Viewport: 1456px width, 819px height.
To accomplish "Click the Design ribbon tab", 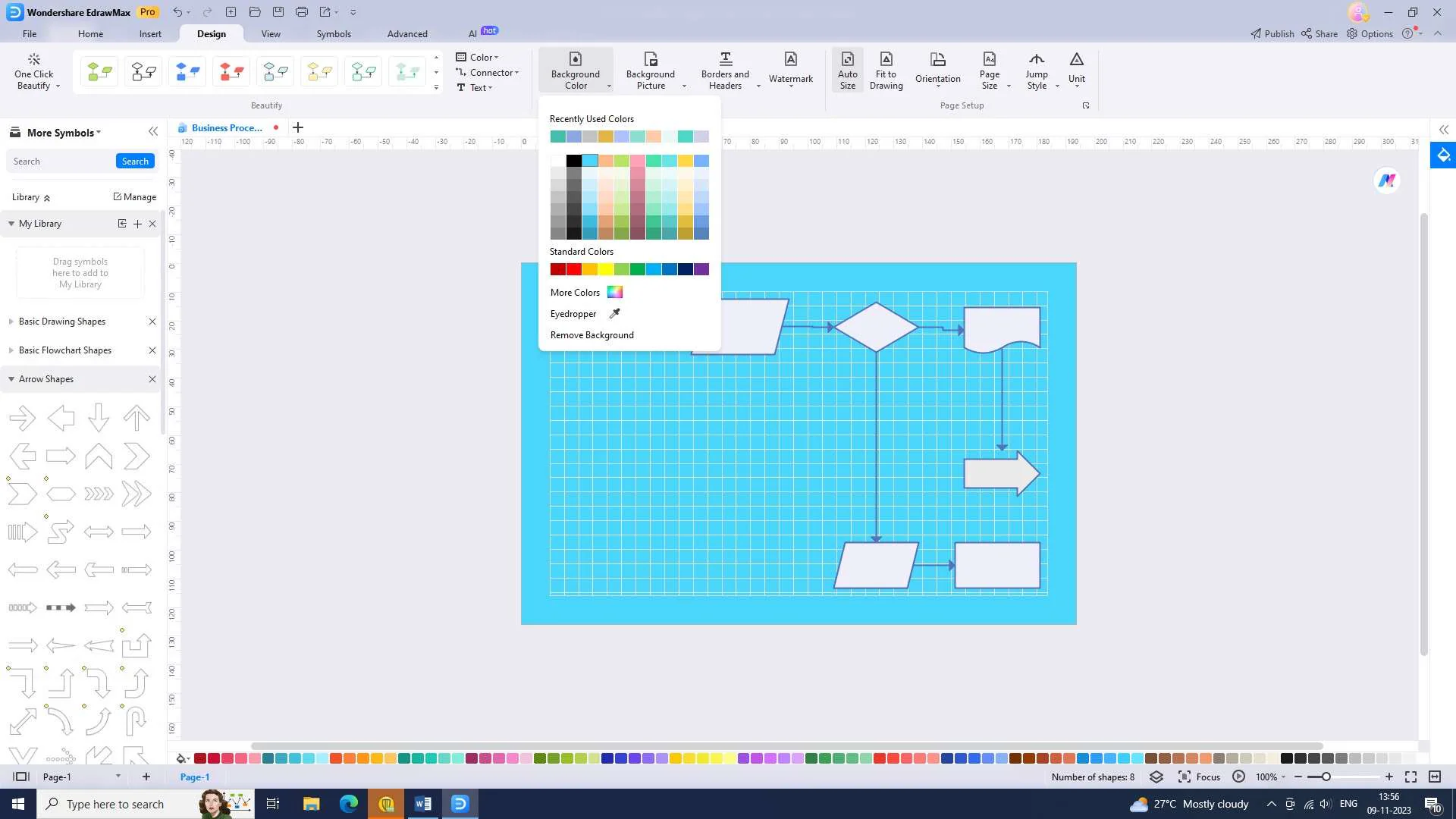I will click(x=211, y=33).
